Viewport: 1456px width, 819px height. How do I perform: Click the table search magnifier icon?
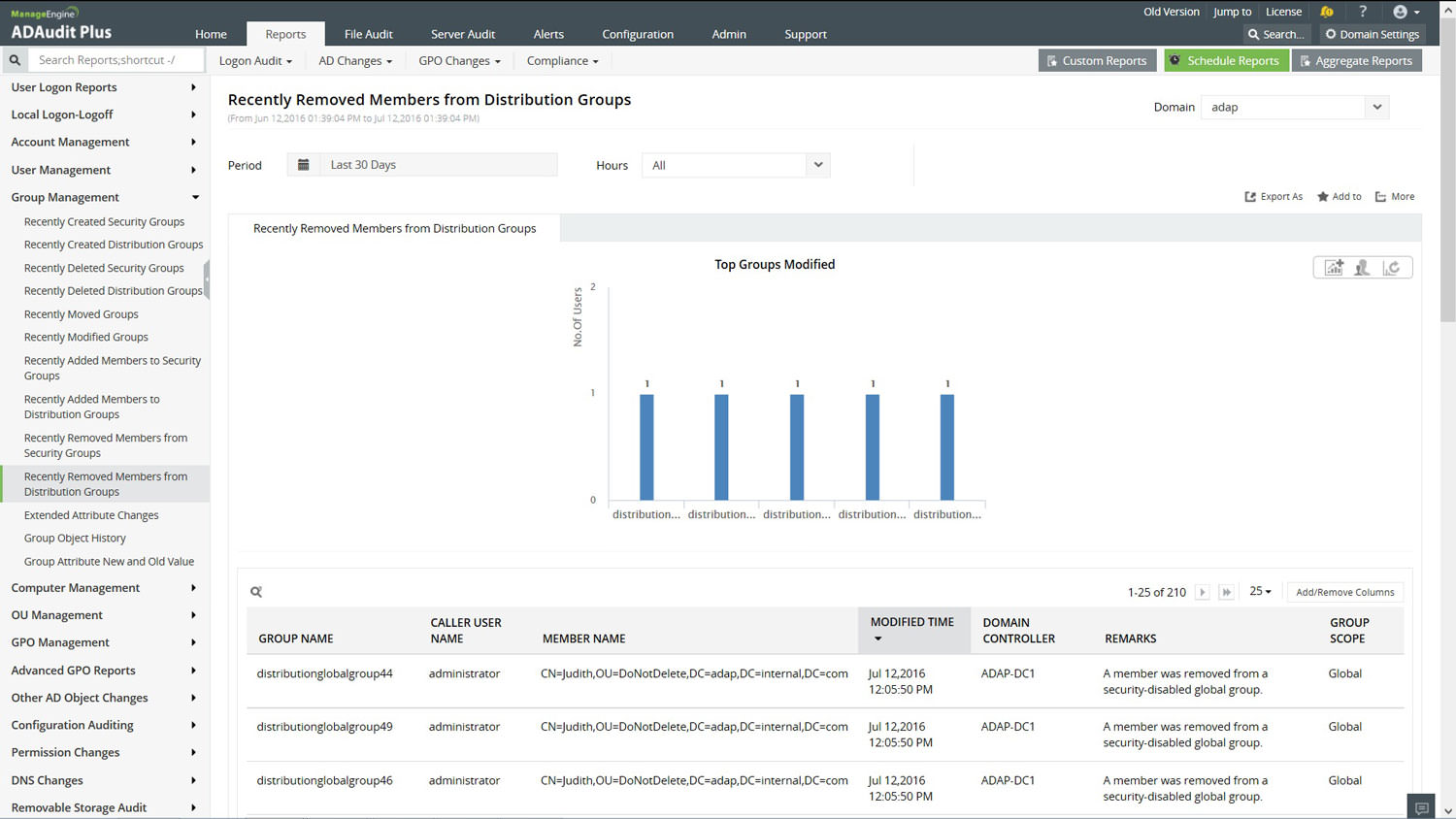tap(256, 592)
